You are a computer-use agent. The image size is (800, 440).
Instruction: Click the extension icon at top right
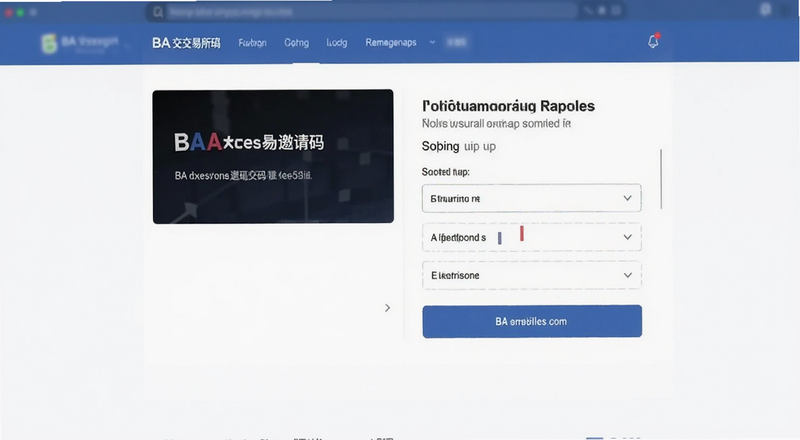(x=765, y=10)
